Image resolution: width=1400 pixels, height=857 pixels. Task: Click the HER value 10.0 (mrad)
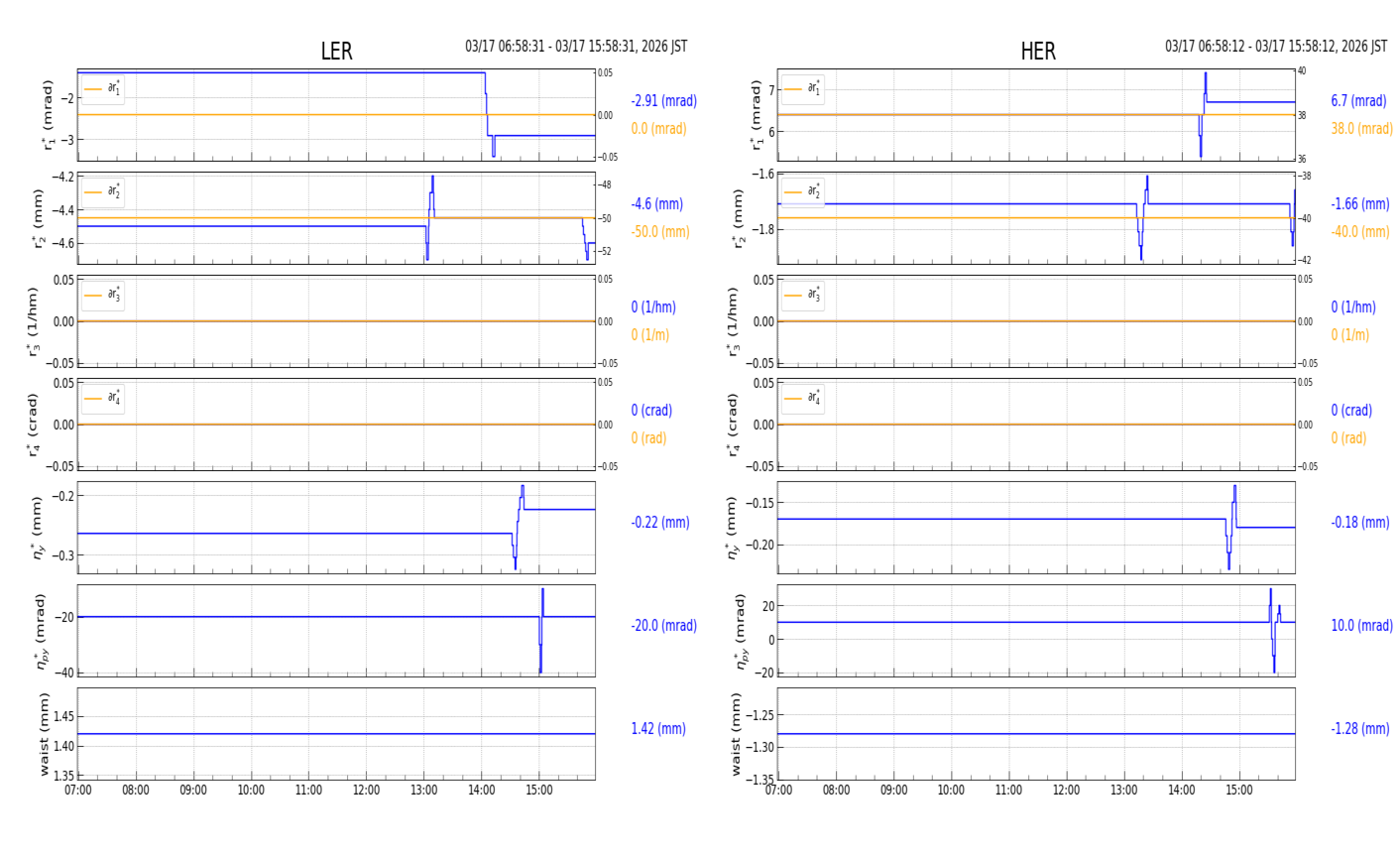[x=1361, y=626]
